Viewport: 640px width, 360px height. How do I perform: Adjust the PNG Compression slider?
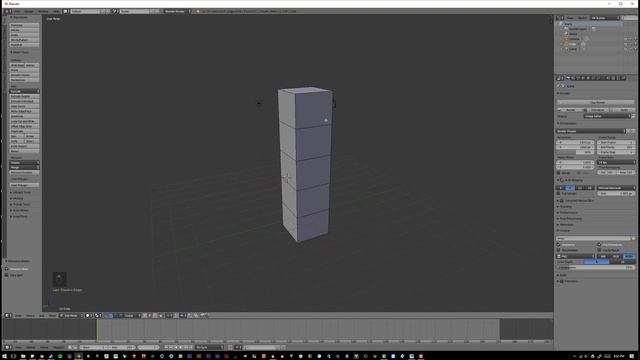pos(596,267)
